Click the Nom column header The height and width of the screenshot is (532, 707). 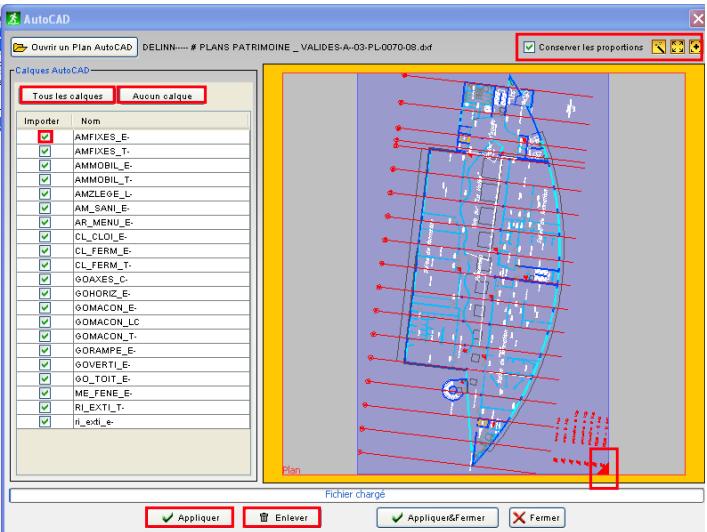pos(161,121)
